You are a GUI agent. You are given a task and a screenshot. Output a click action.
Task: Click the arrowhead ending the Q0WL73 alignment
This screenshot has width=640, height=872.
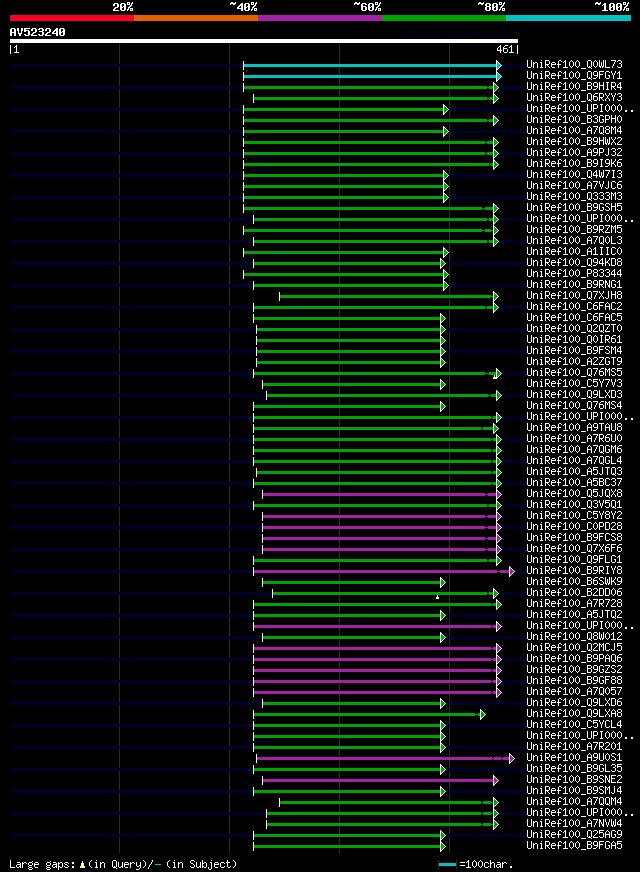click(x=499, y=66)
